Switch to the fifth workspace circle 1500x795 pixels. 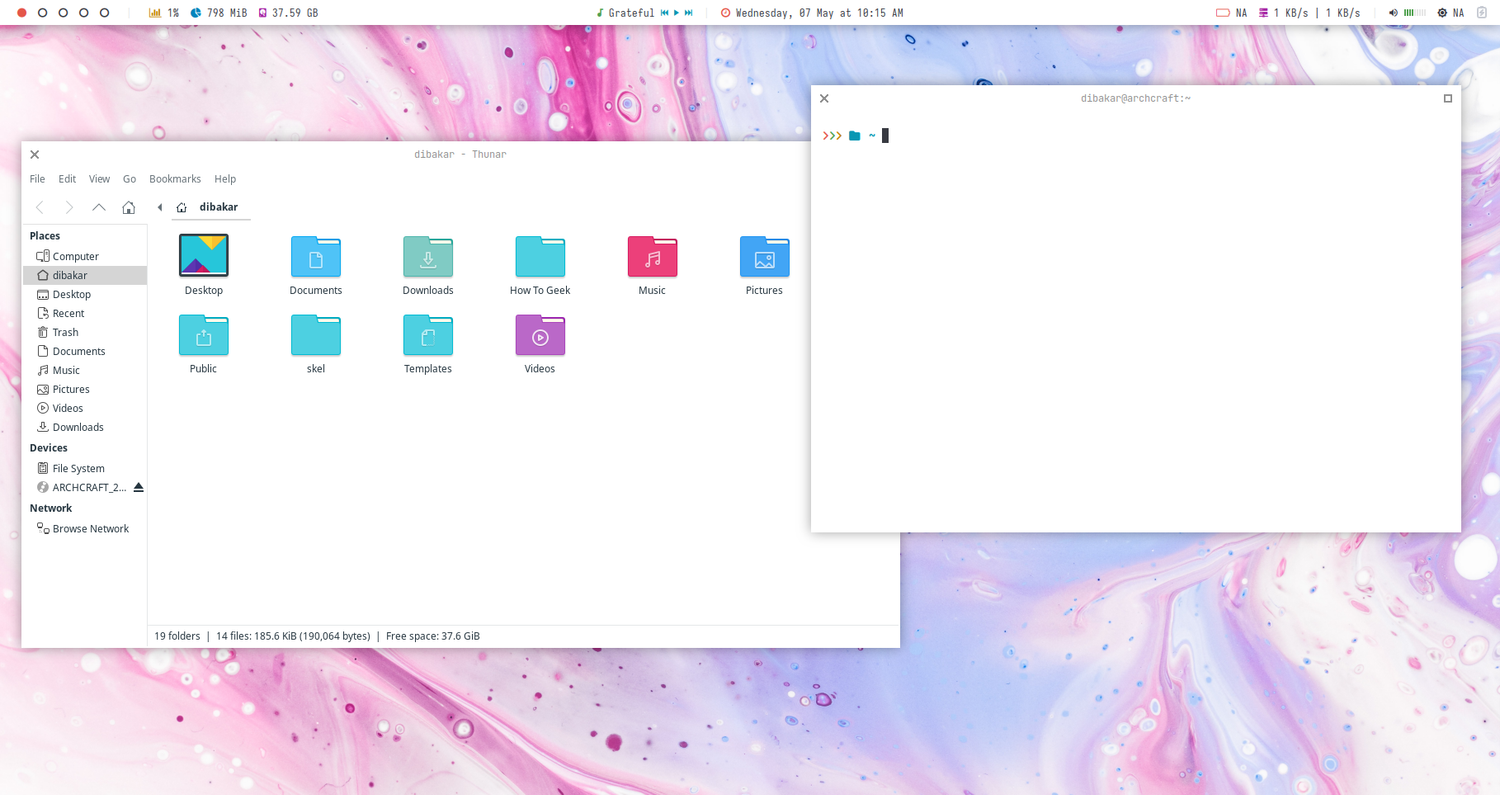click(104, 13)
